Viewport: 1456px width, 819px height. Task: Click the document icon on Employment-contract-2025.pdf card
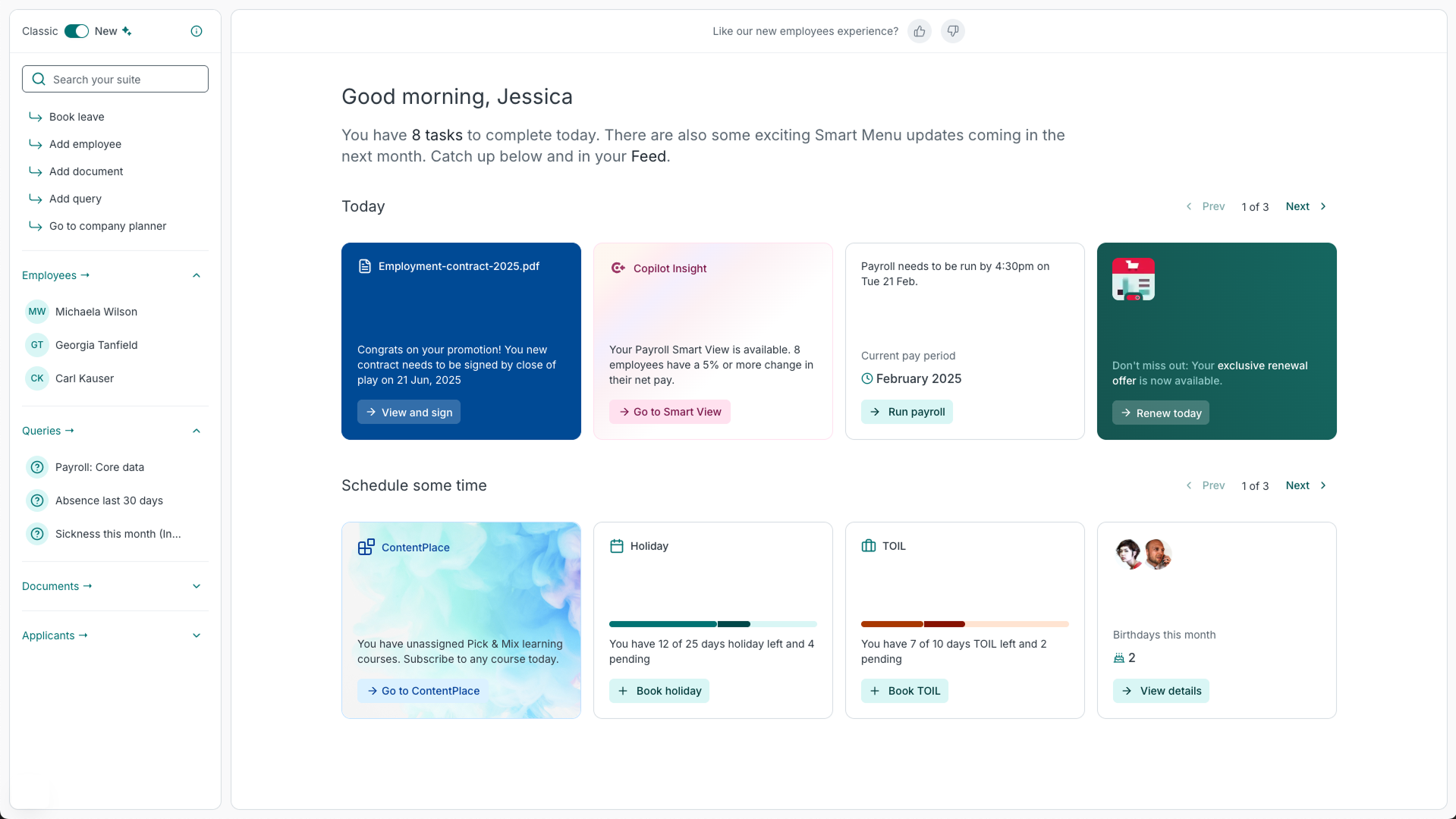366,266
